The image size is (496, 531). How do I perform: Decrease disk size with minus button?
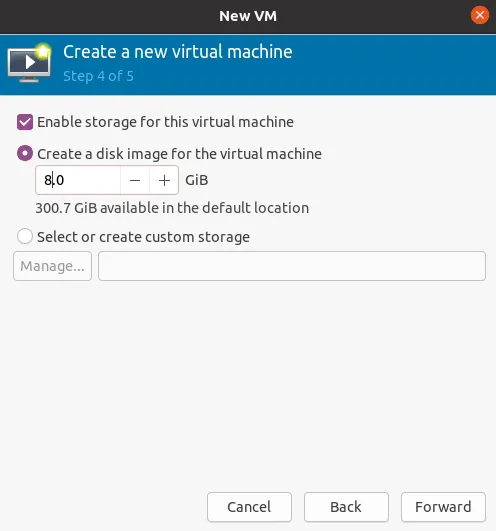135,180
